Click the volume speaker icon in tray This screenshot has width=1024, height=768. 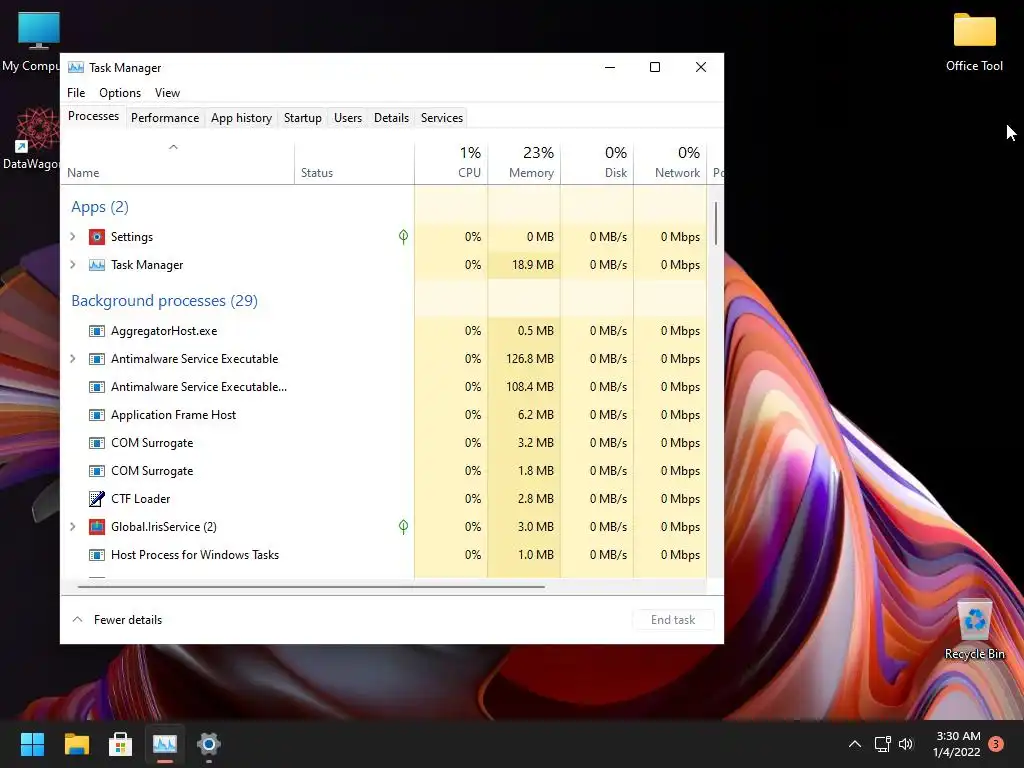click(906, 744)
